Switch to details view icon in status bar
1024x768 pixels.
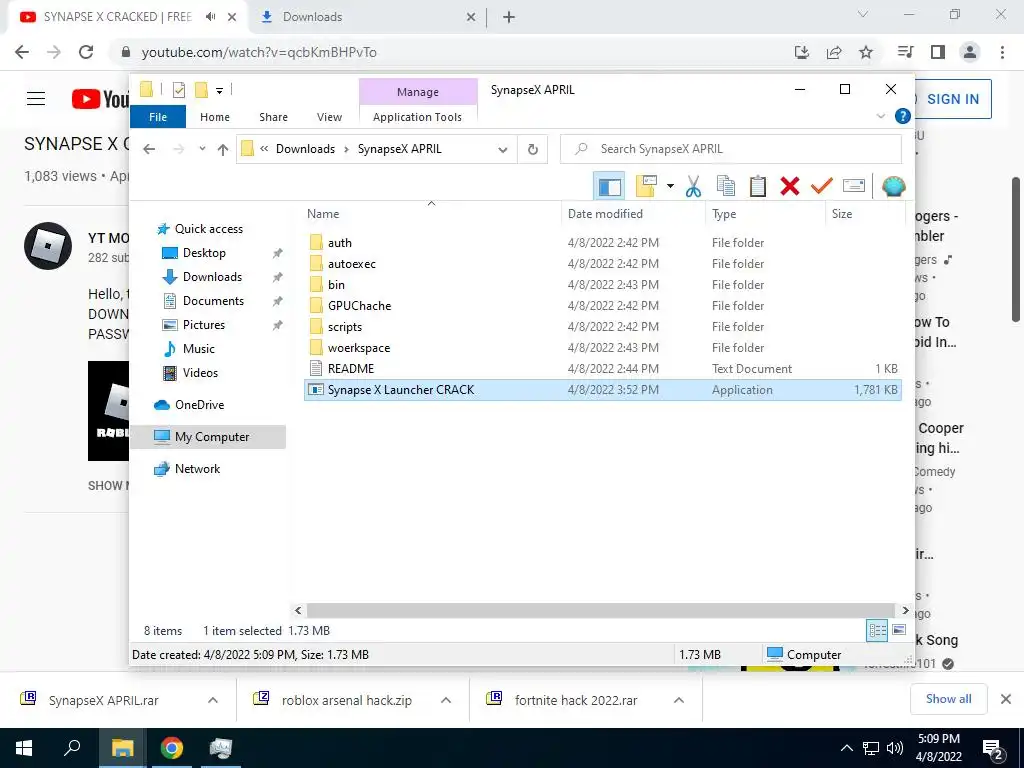pyautogui.click(x=877, y=630)
